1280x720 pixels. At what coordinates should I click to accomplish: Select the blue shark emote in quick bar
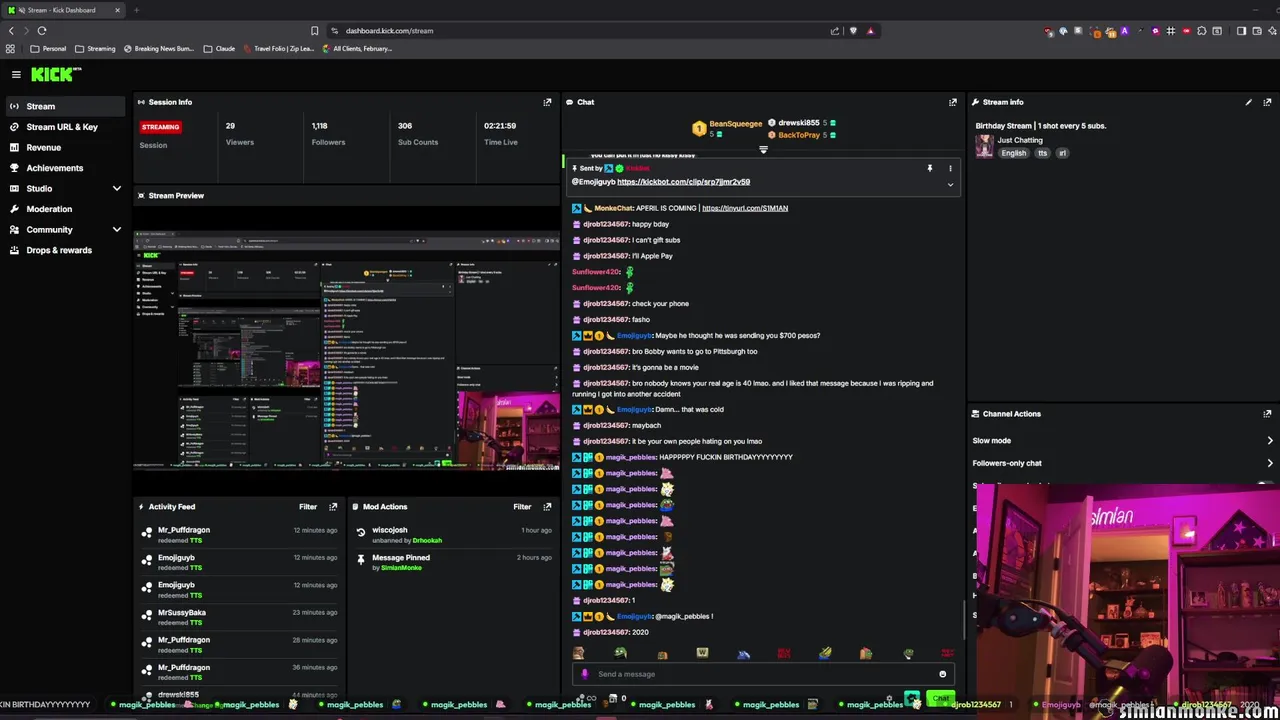(743, 654)
